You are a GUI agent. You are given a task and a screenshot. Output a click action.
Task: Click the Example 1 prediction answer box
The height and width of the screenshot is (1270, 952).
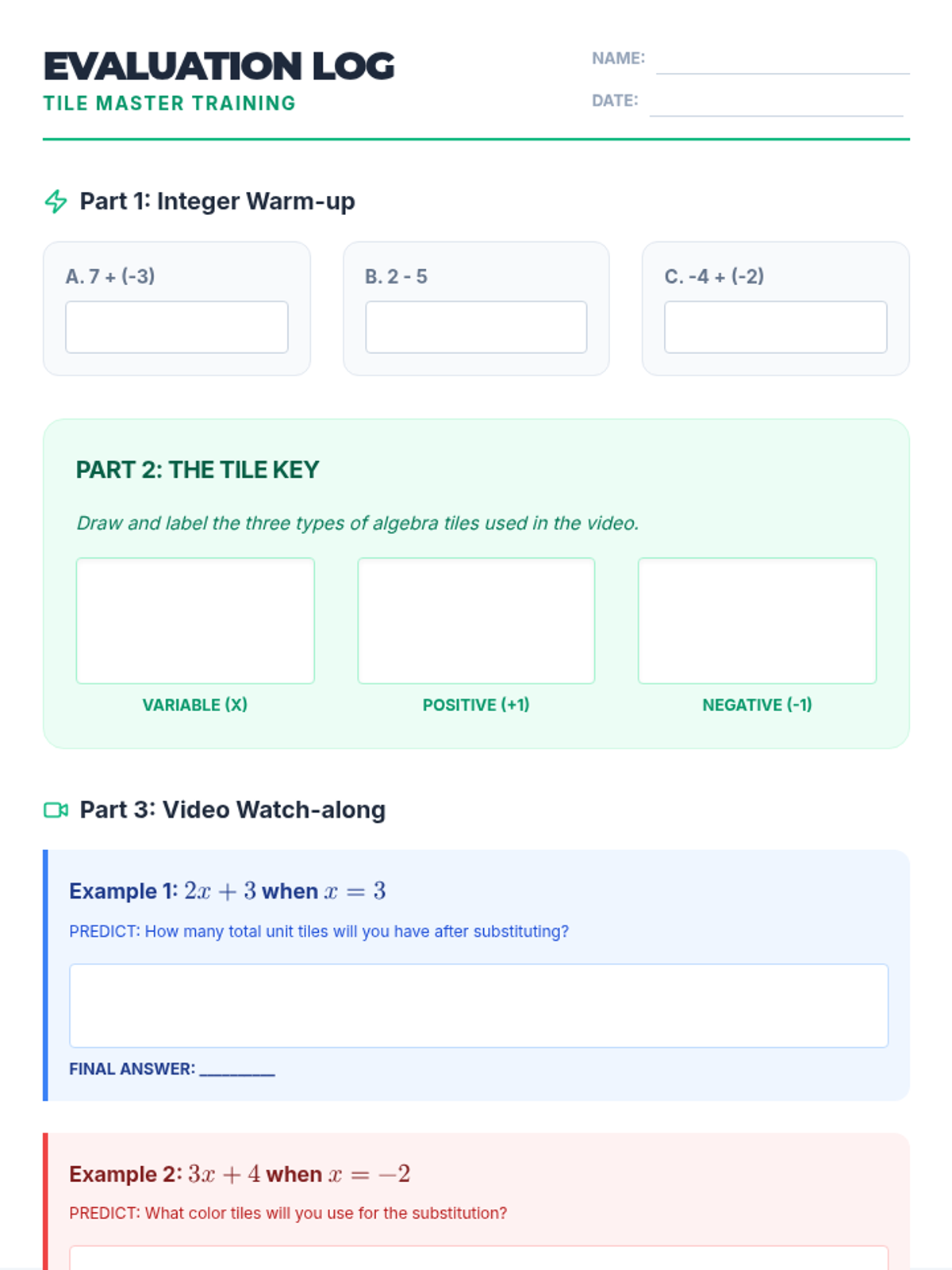pyautogui.click(x=478, y=1006)
